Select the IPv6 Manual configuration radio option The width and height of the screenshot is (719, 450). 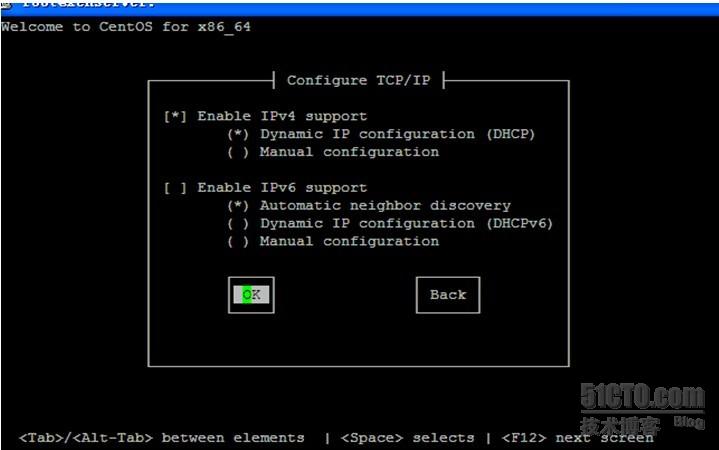[x=238, y=242]
